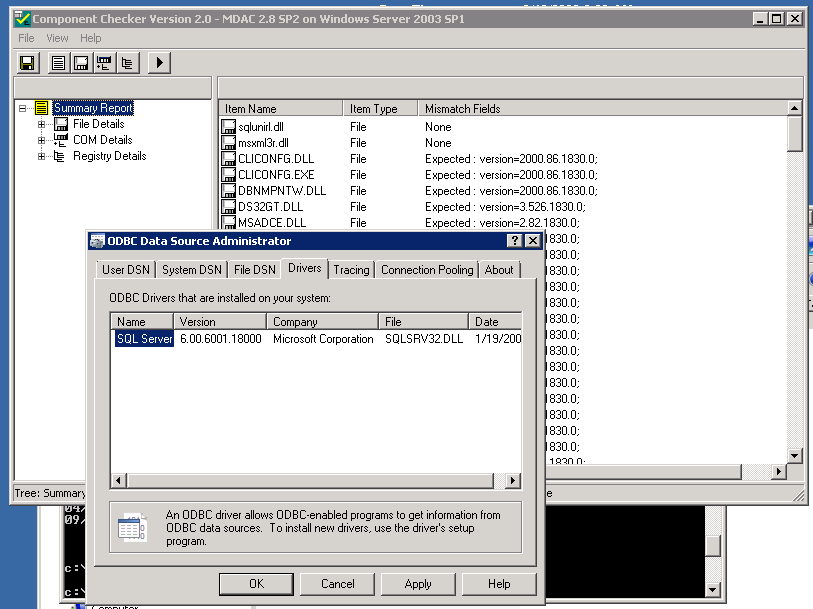Click the Save toolbar icon
The height and width of the screenshot is (609, 813).
(x=28, y=63)
